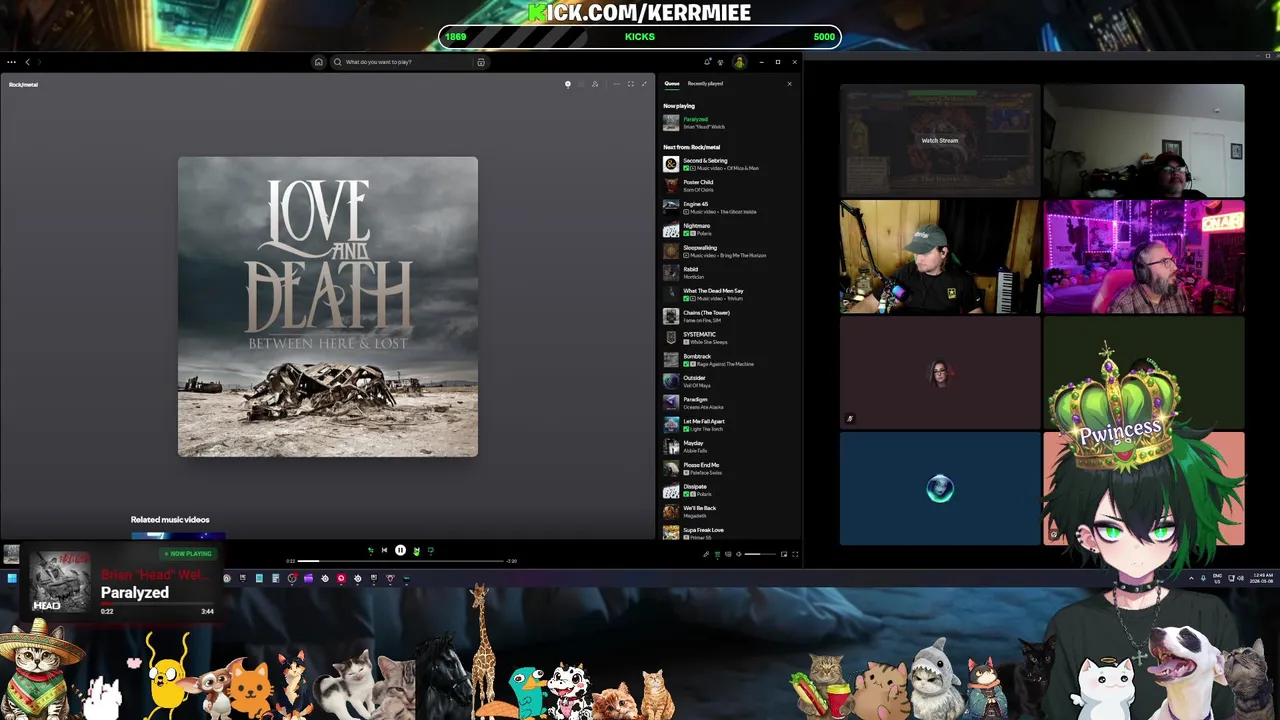Expand now playing view to fullscreen
1280x720 pixels.
point(631,84)
